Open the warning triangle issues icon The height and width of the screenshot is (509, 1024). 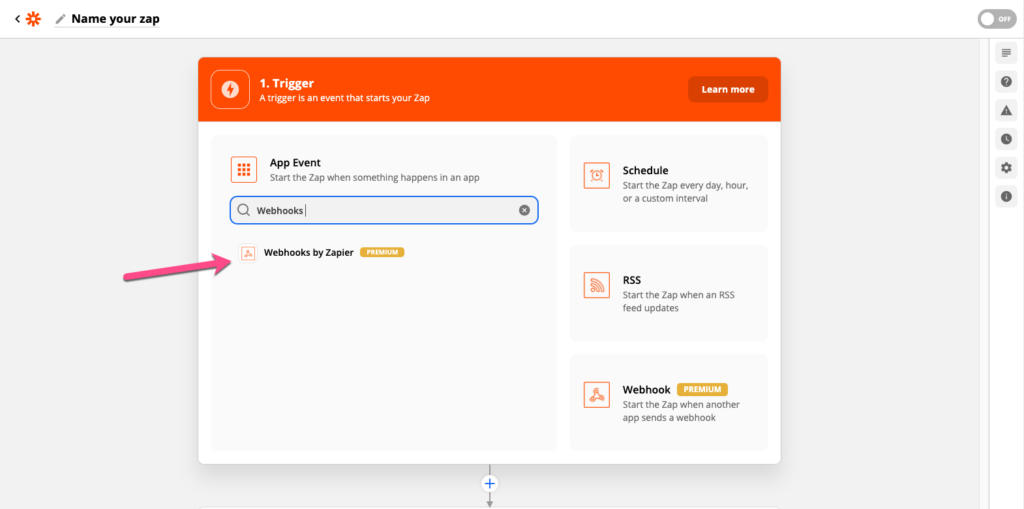pos(1006,110)
